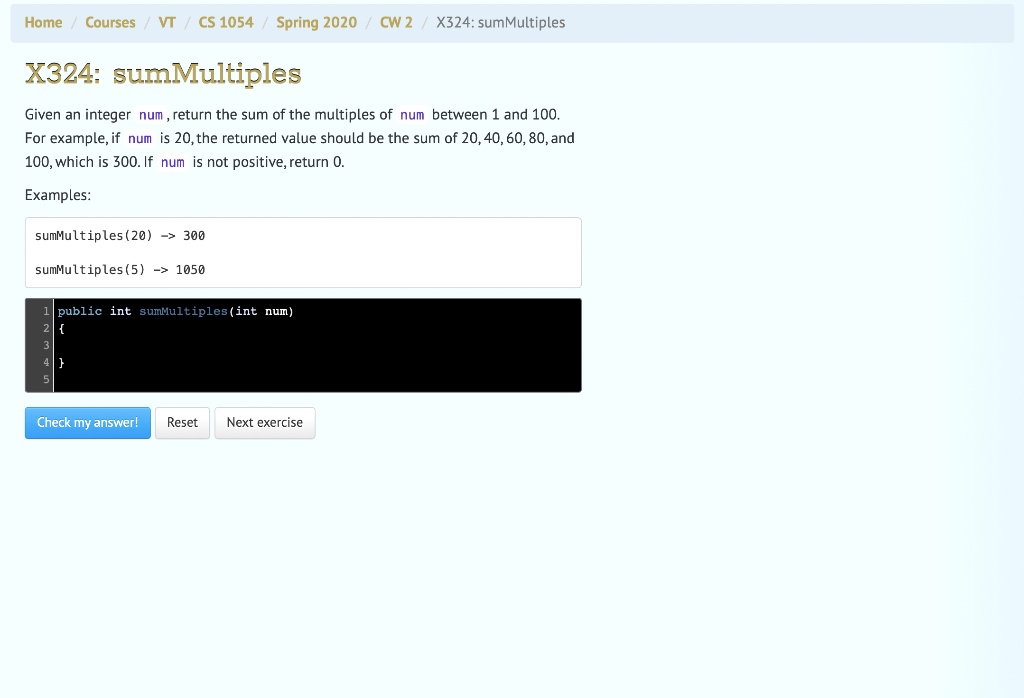This screenshot has height=698, width=1024.
Task: Click the method signature line in code editor
Action: [176, 311]
